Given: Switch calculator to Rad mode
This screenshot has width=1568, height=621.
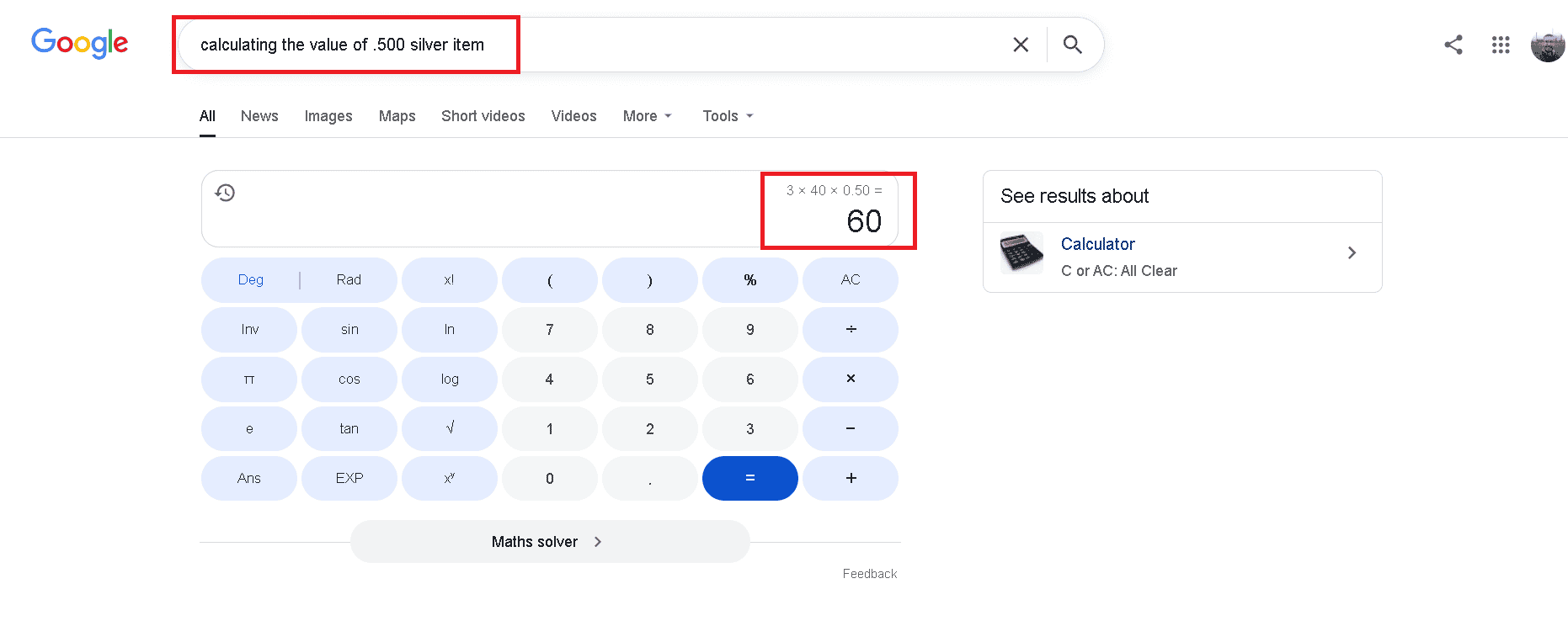Looking at the screenshot, I should (x=348, y=279).
